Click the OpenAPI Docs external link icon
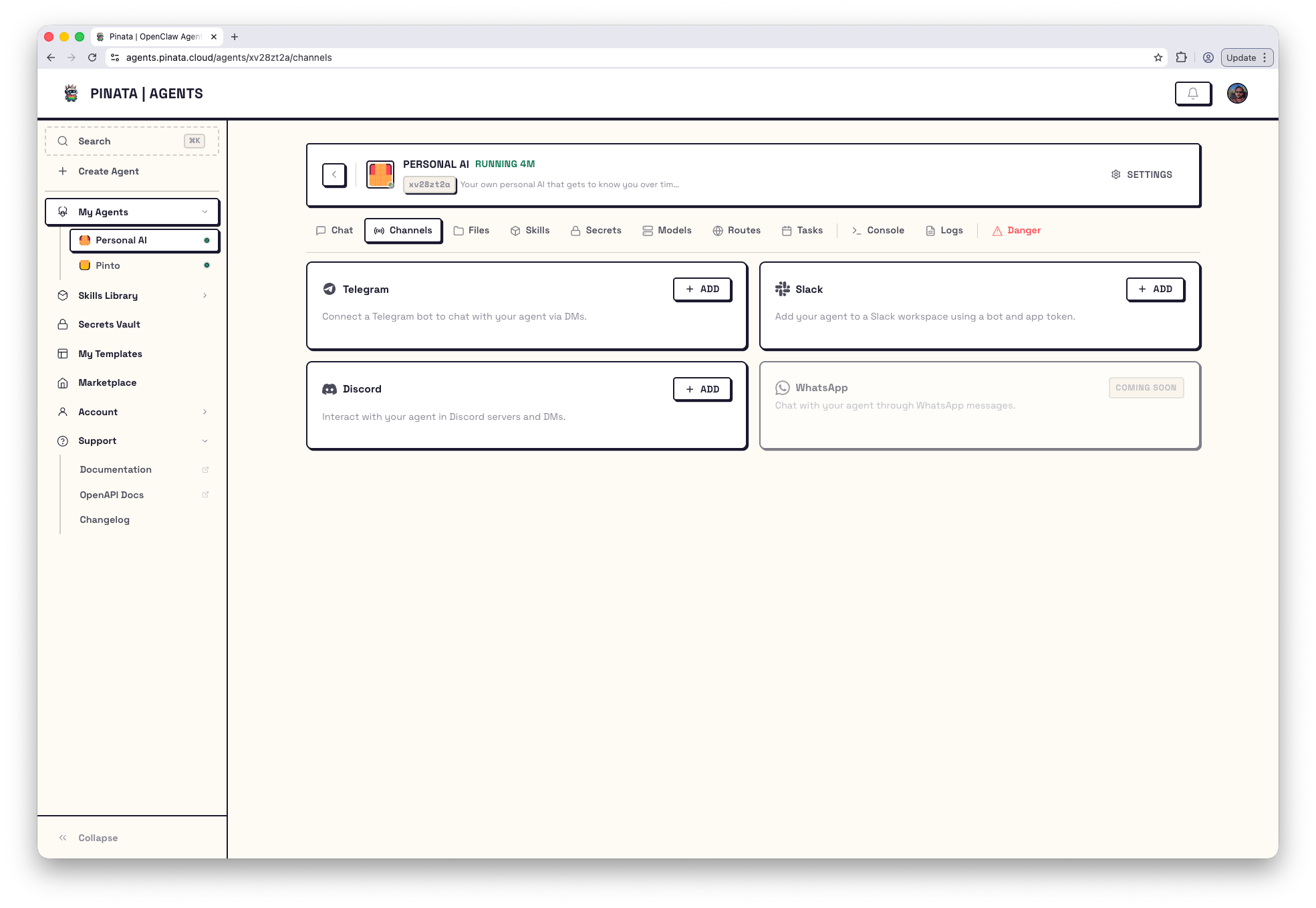1316x908 pixels. pos(205,495)
